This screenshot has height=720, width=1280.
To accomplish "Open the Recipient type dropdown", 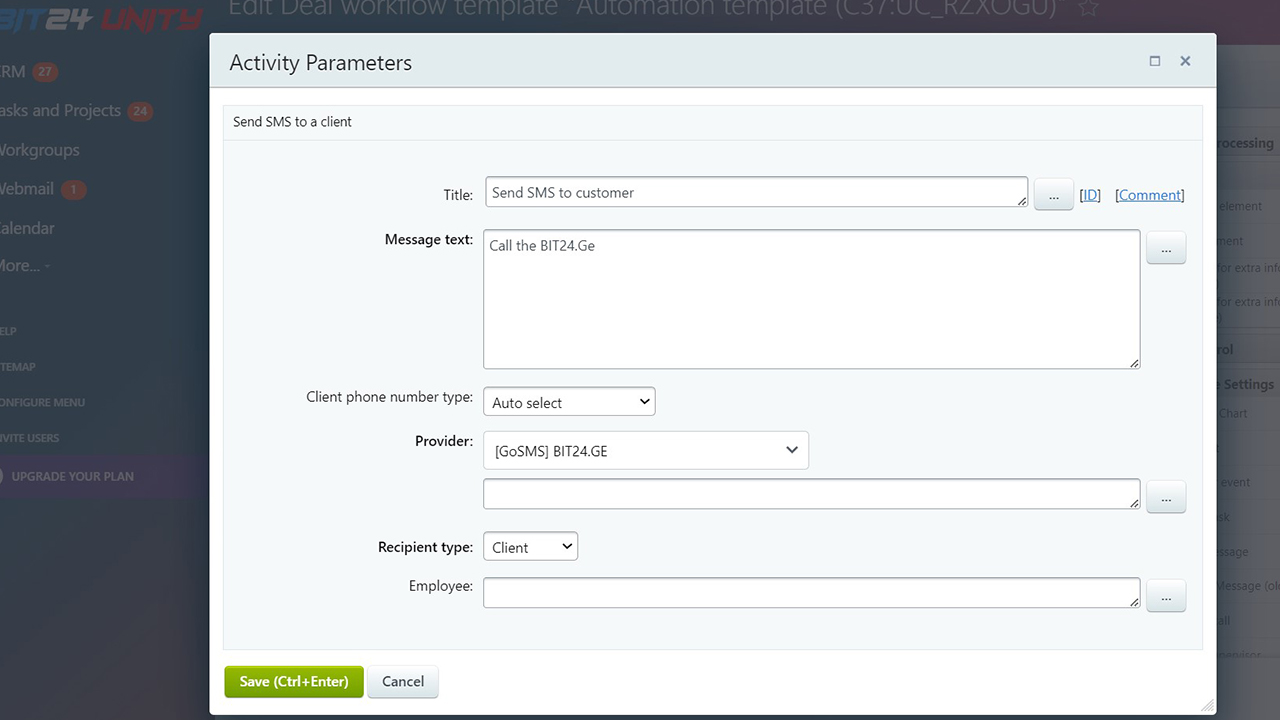I will pos(530,547).
